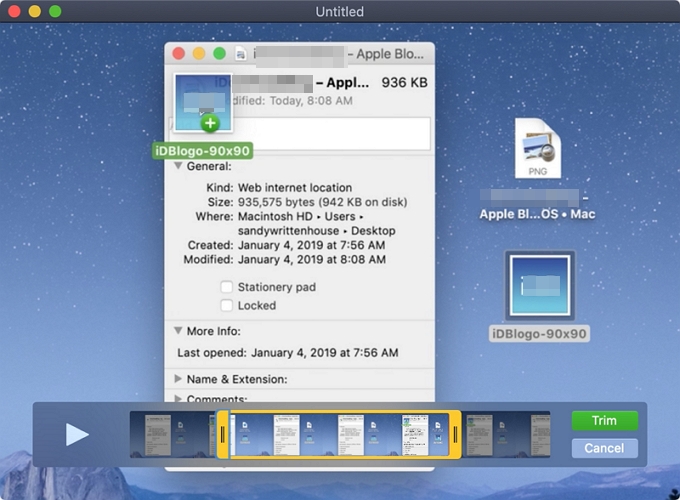This screenshot has height=500, width=680.
Task: Select the PNG file icon on desktop
Action: click(x=537, y=149)
